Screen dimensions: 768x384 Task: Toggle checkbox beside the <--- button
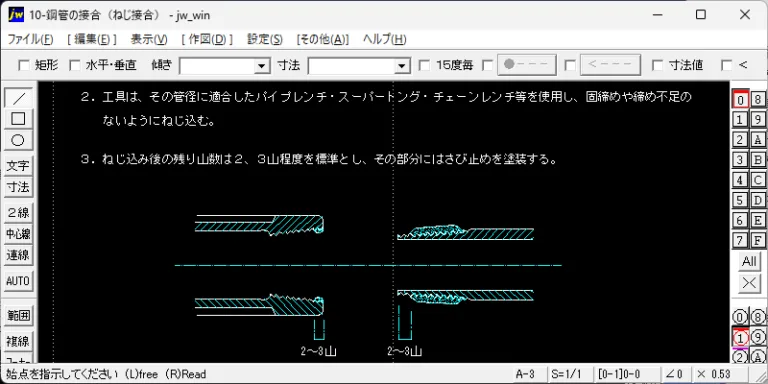pyautogui.click(x=570, y=65)
